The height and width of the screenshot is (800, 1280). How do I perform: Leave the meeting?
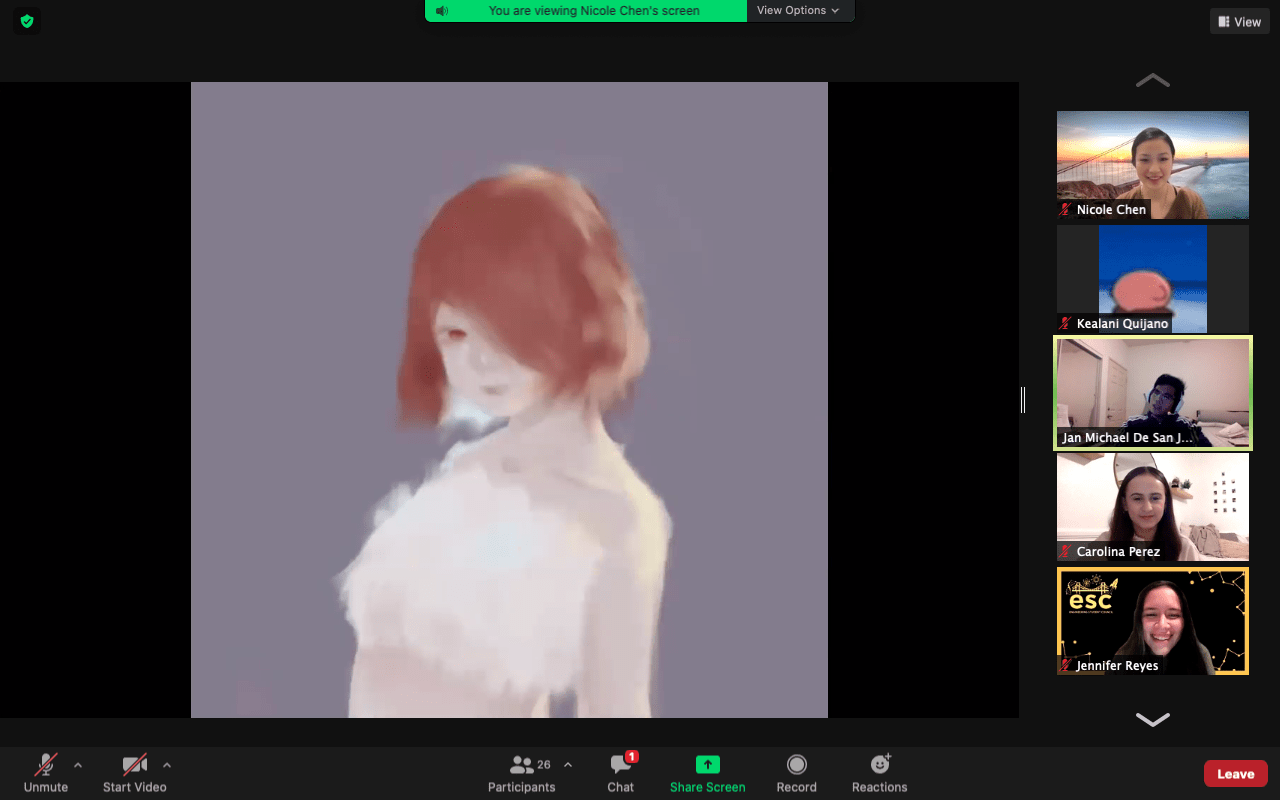click(x=1235, y=774)
